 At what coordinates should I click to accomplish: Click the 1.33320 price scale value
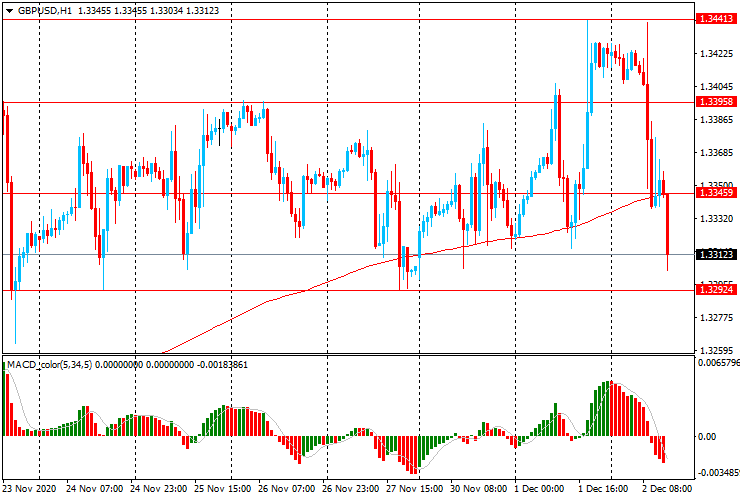(716, 219)
